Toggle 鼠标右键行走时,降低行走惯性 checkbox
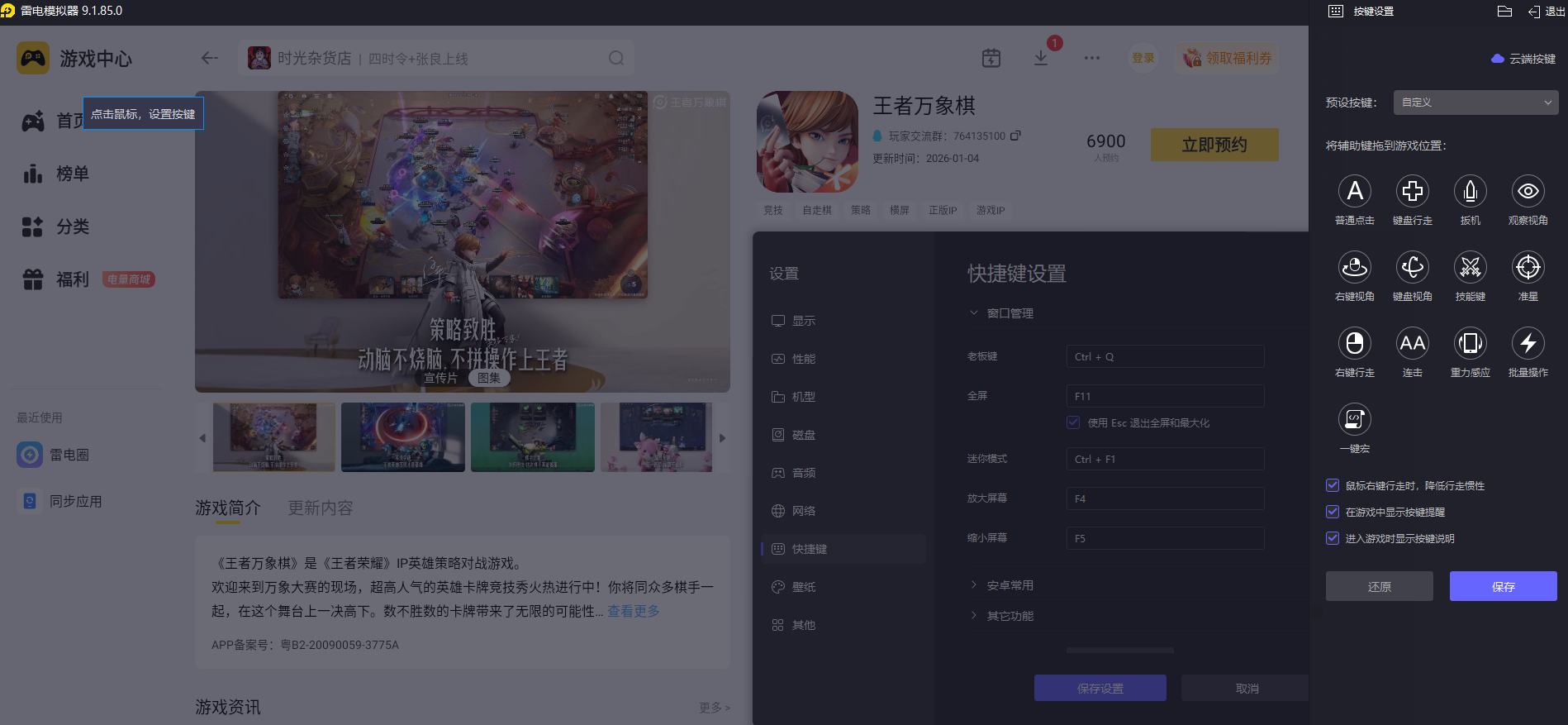 (1333, 485)
